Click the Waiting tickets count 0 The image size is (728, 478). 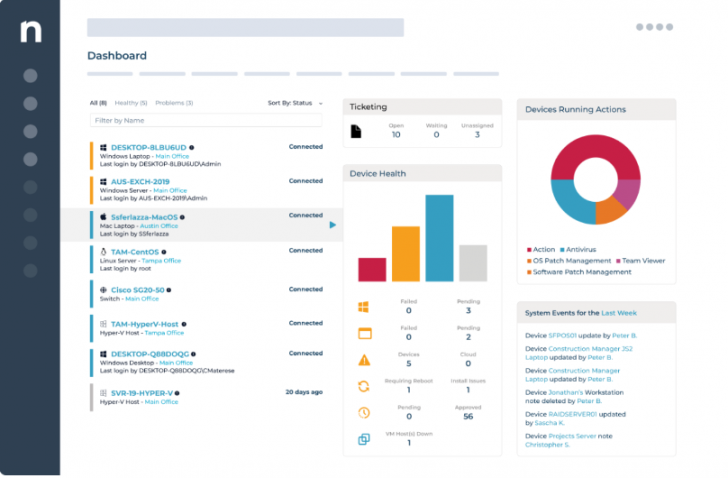pos(436,135)
